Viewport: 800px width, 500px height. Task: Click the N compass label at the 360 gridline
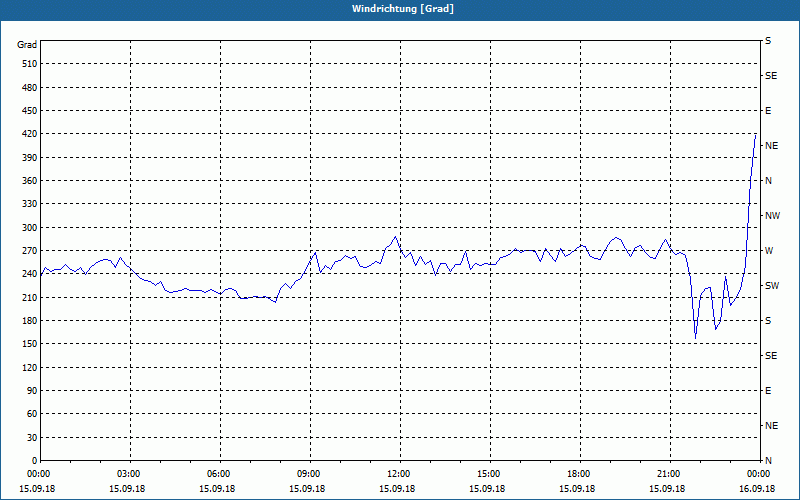pos(768,181)
